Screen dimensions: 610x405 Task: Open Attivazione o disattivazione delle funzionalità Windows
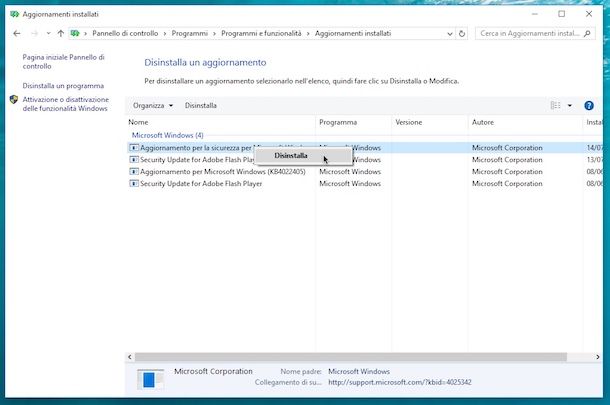pyautogui.click(x=65, y=104)
